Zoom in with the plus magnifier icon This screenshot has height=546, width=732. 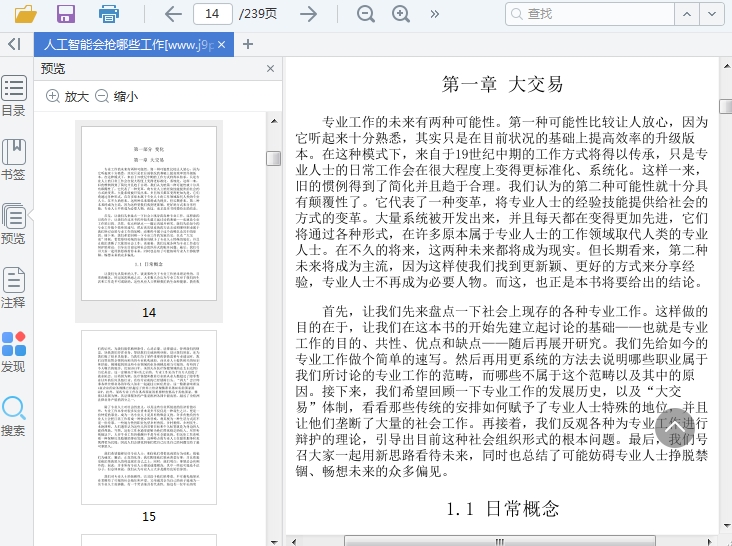point(401,14)
